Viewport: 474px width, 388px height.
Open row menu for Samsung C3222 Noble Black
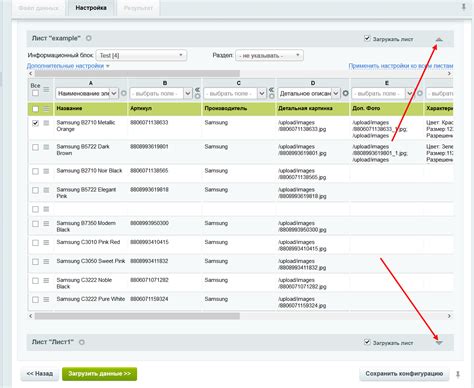pos(46,281)
